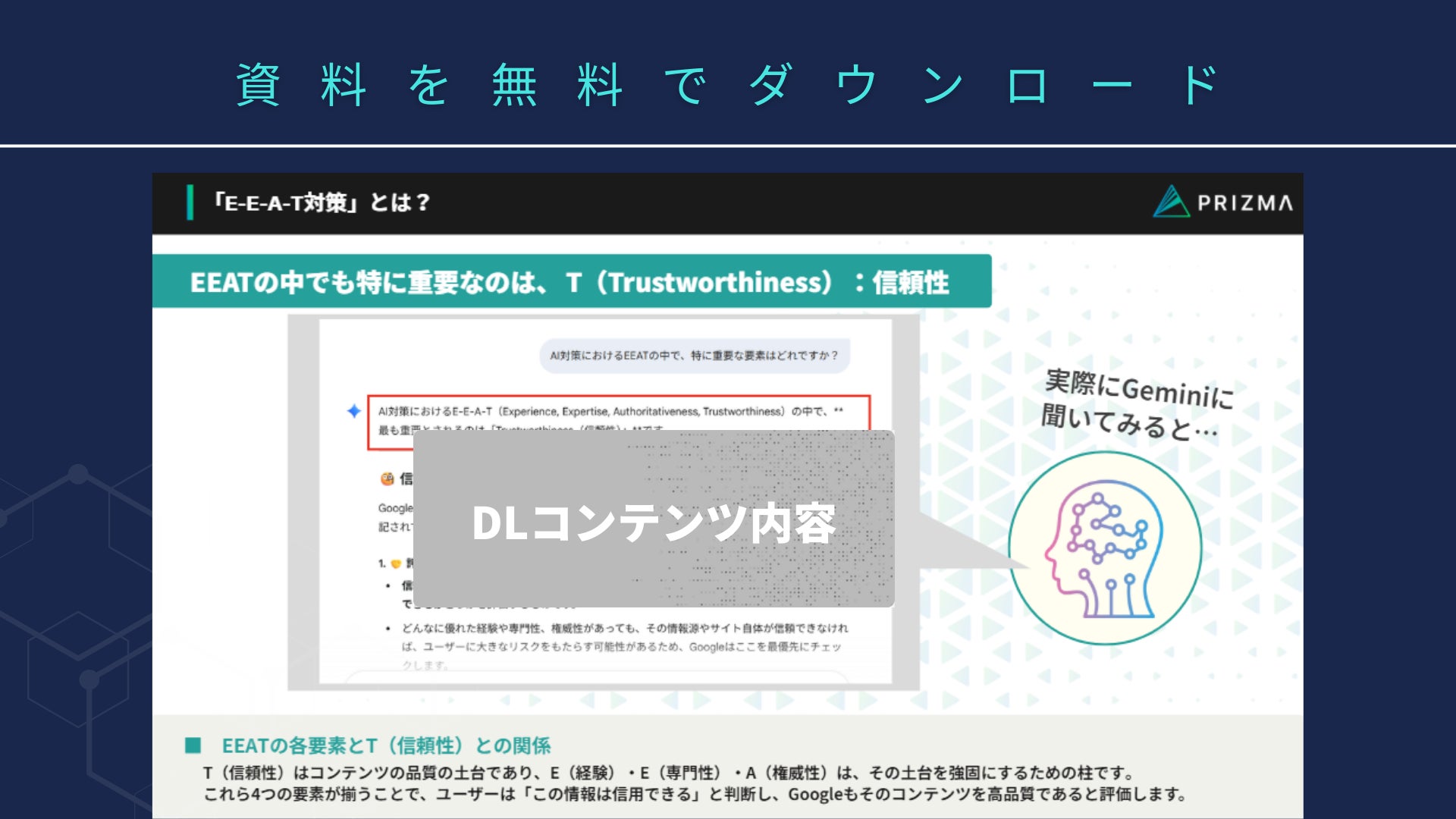Click the 「E-E-A-T対策」とは？ slide title
This screenshot has height=819, width=1456.
[322, 202]
